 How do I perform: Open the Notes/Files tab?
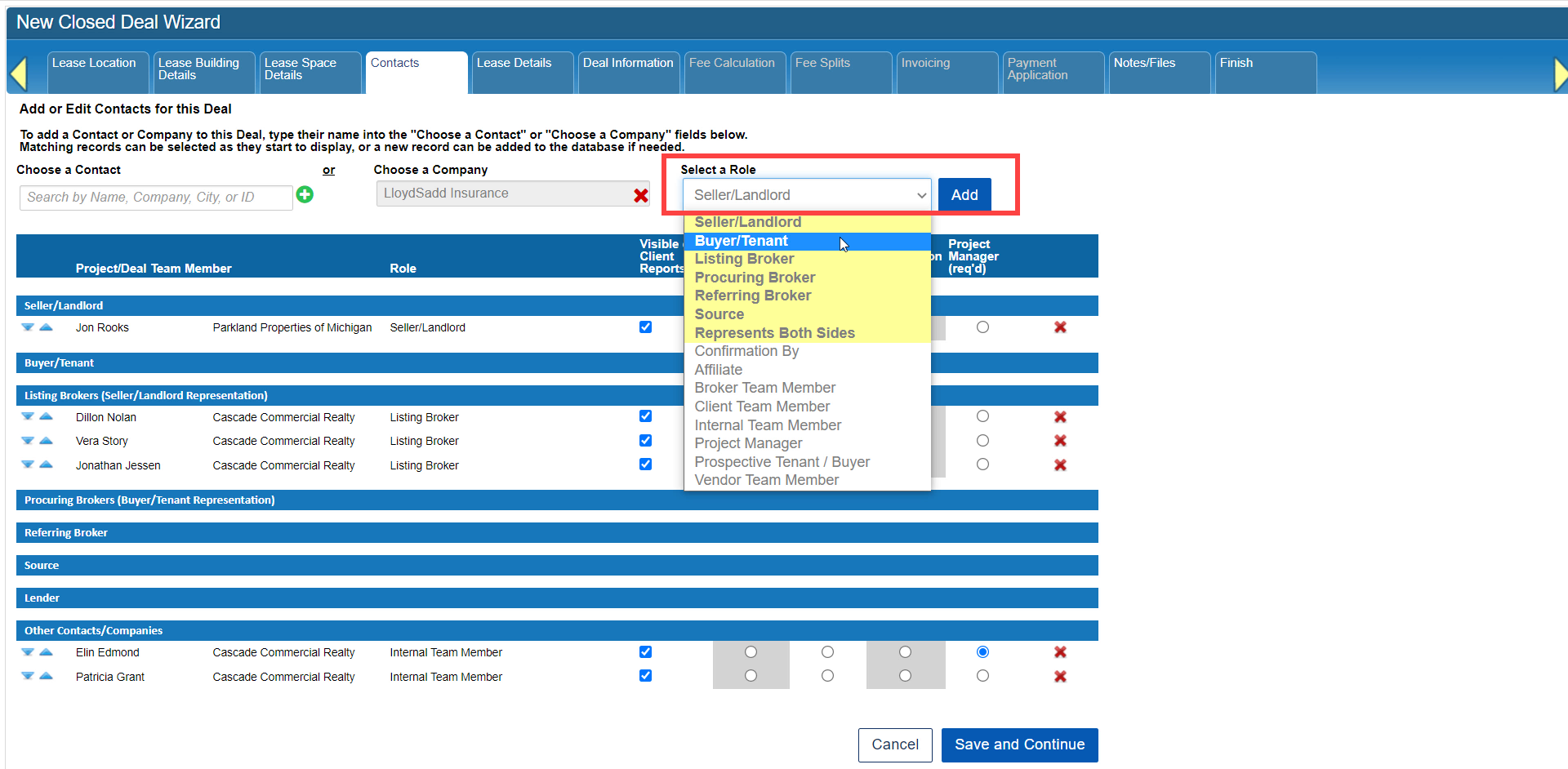click(x=1144, y=64)
